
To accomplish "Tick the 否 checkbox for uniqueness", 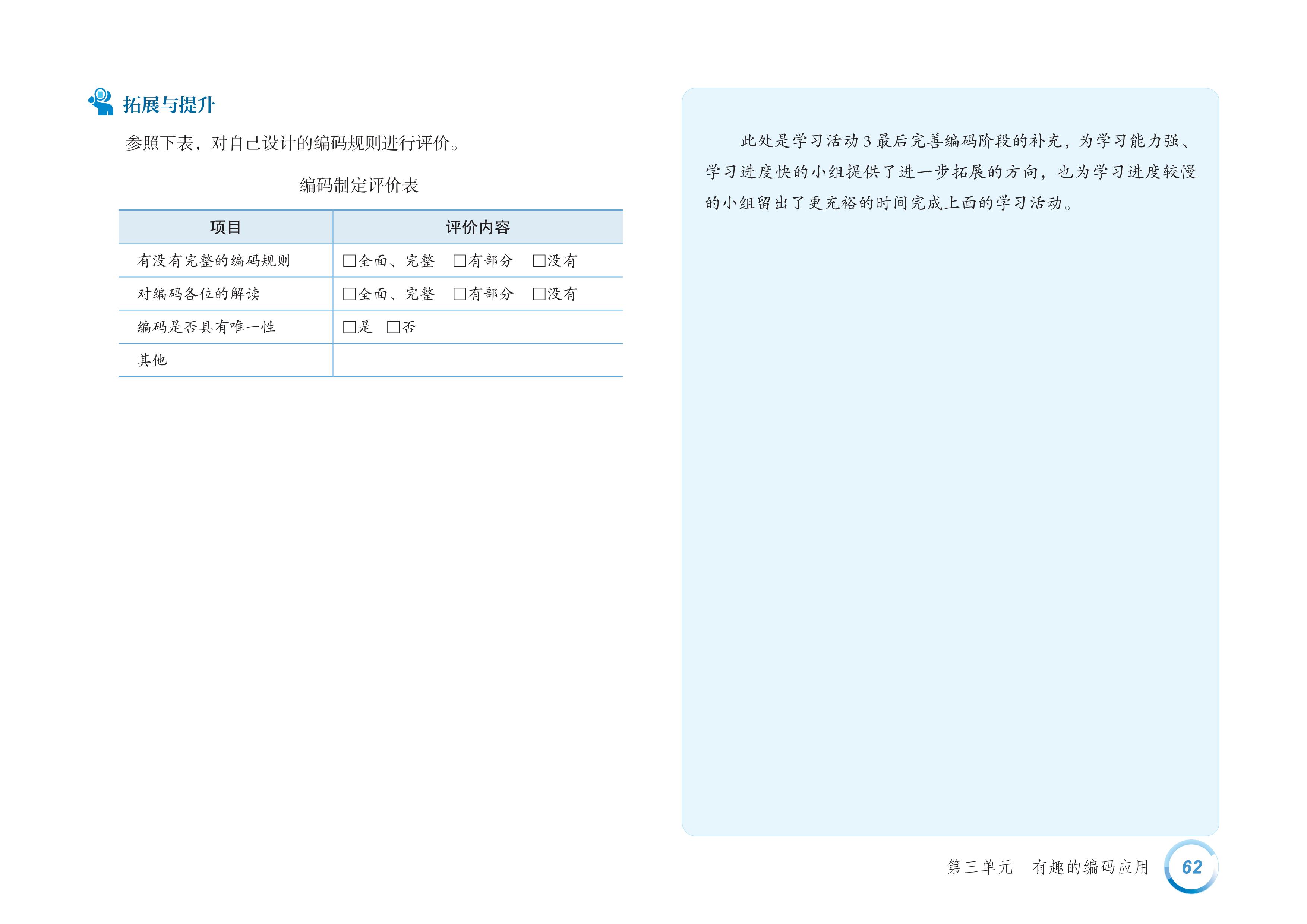I will pos(393,327).
